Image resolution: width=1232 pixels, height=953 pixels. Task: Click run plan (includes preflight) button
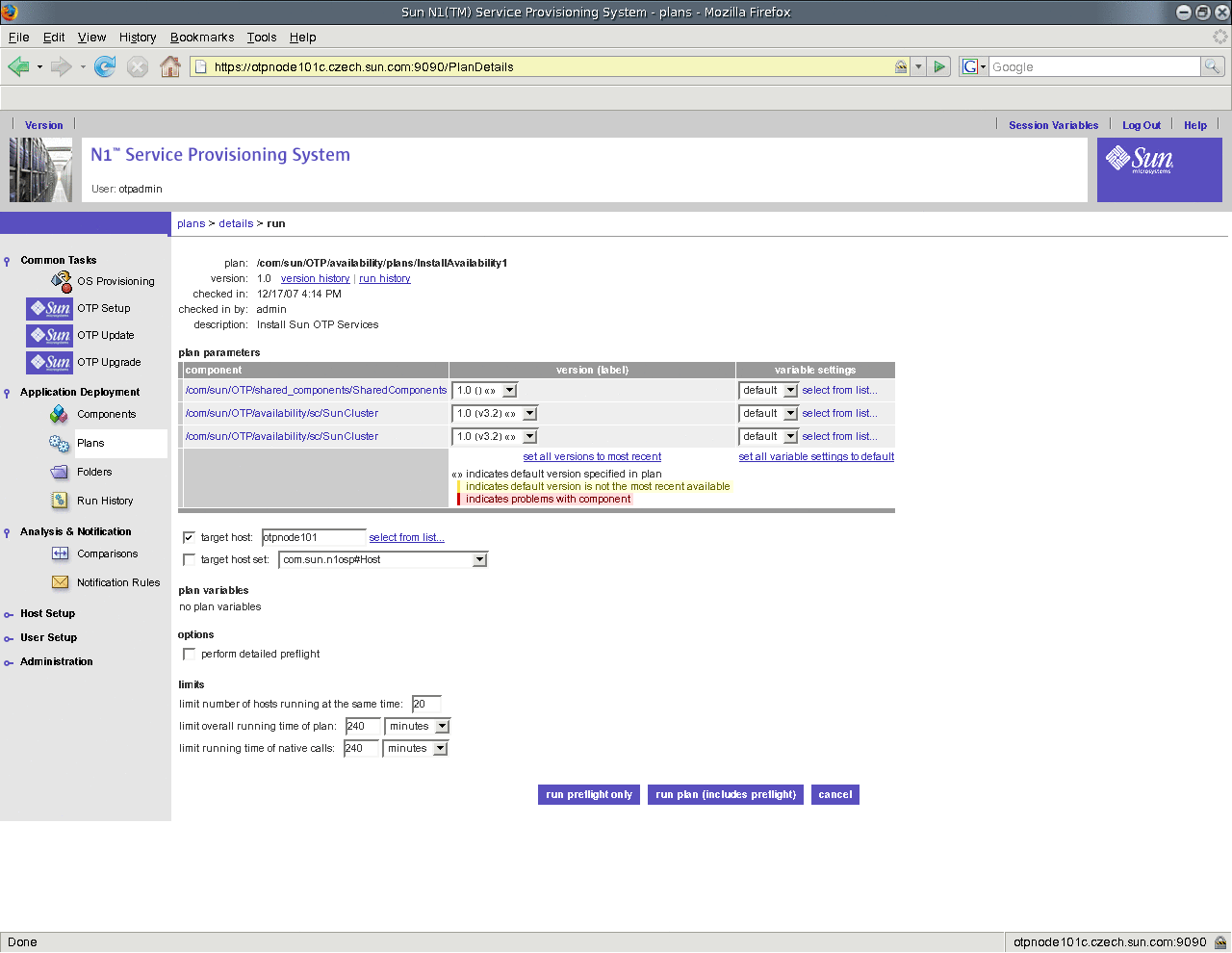point(726,794)
